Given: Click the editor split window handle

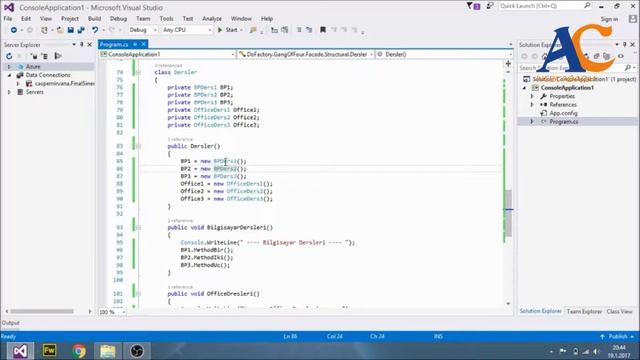Looking at the screenshot, I should point(508,64).
